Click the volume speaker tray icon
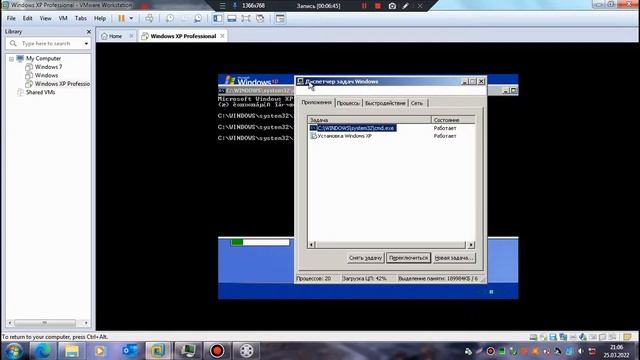Screen dimensions: 640x360 point(580,351)
